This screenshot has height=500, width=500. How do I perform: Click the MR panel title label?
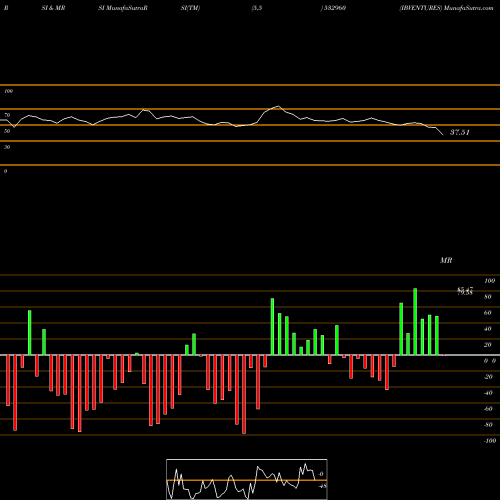click(446, 260)
